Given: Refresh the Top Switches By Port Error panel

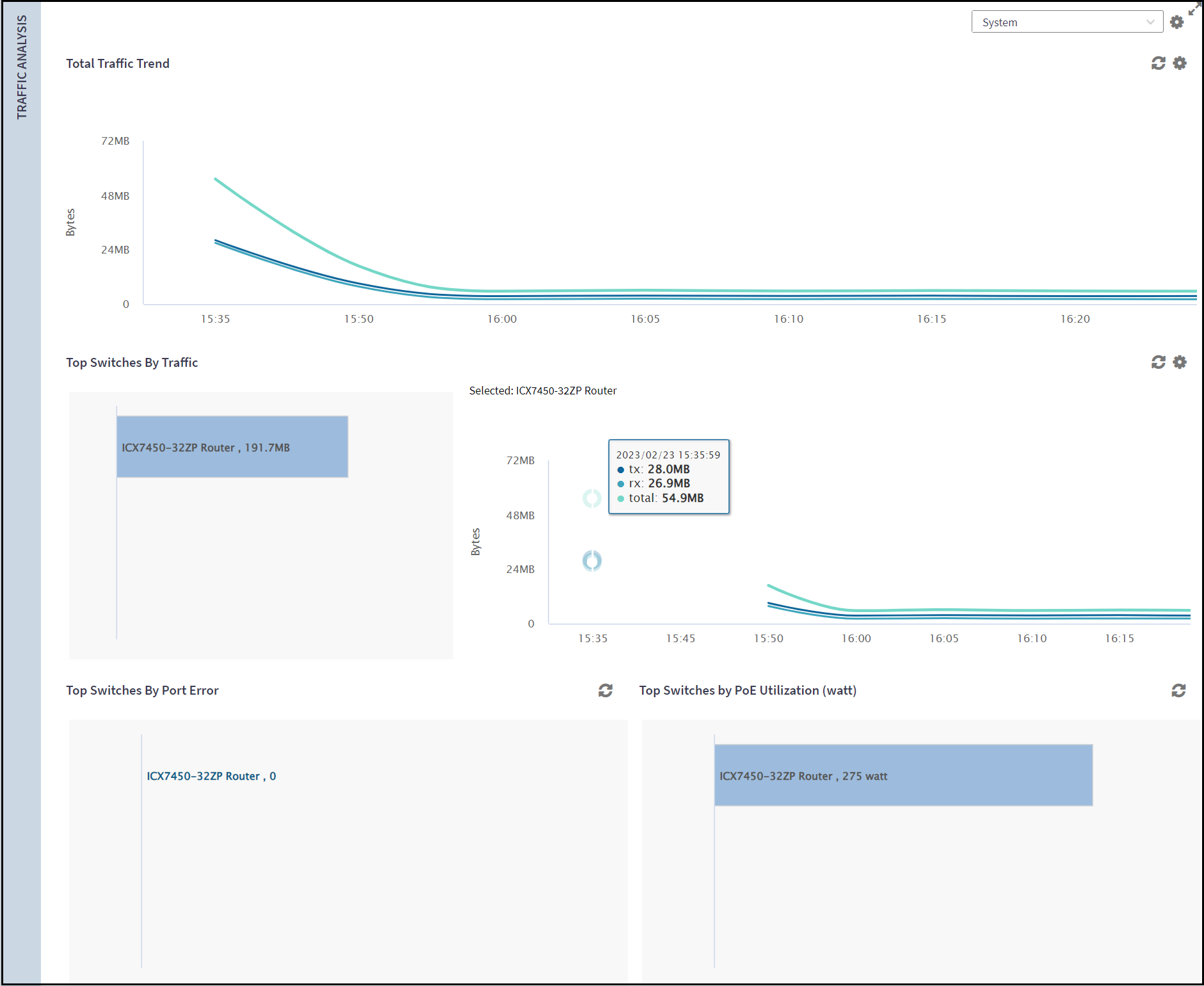Looking at the screenshot, I should [606, 690].
